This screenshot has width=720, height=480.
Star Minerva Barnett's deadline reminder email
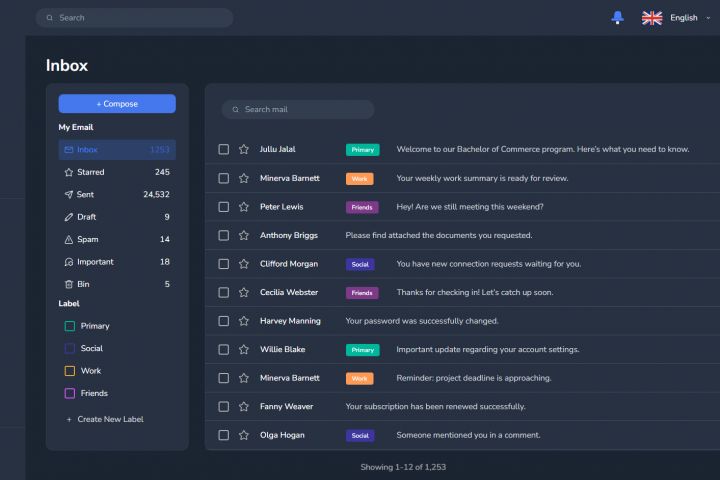(x=244, y=378)
